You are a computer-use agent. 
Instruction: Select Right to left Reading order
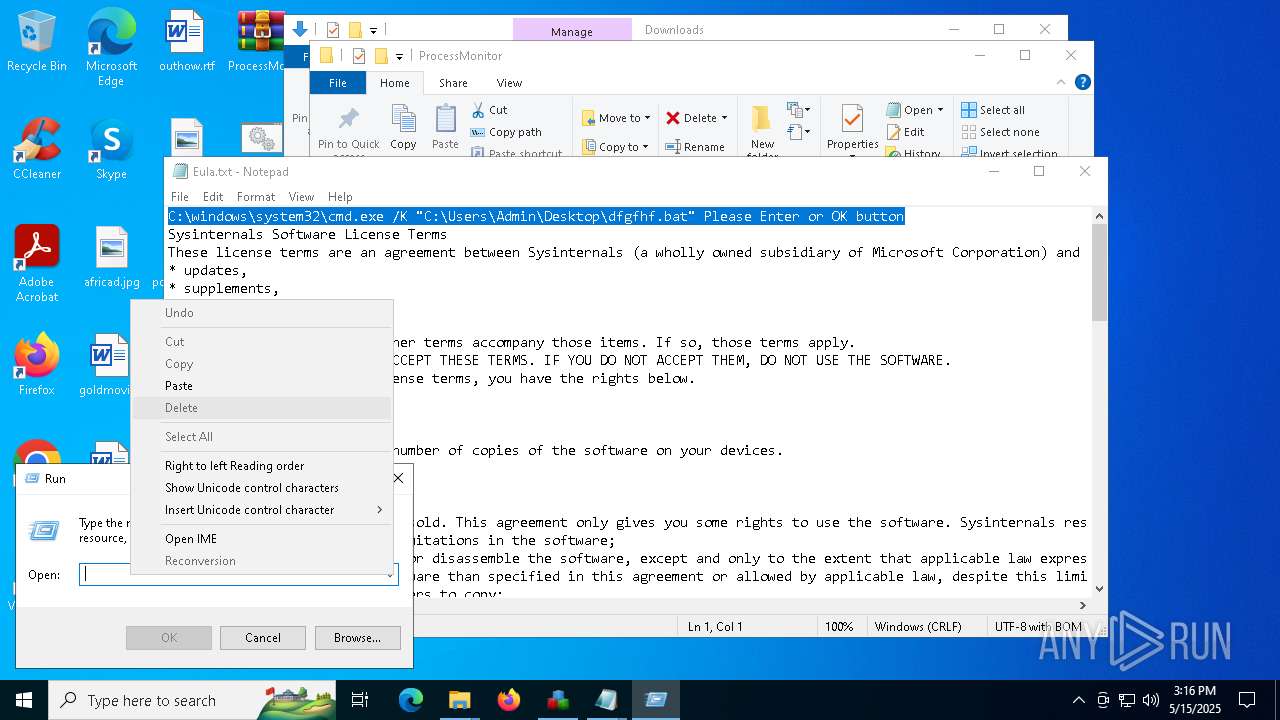(262, 466)
